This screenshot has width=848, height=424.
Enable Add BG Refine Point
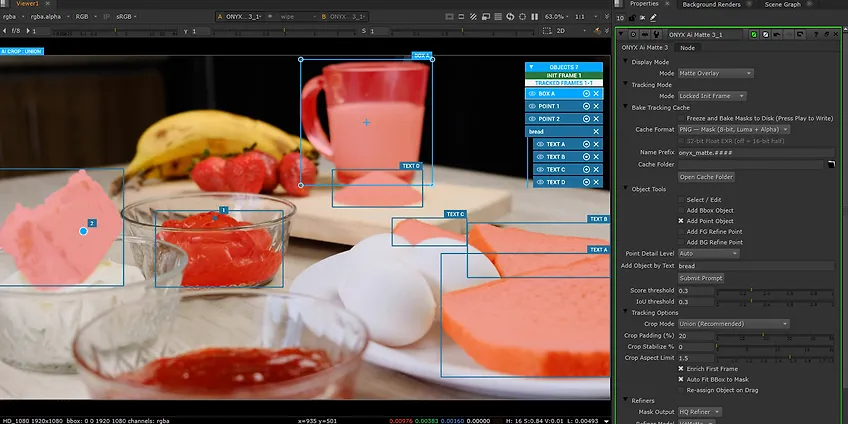pyautogui.click(x=681, y=242)
